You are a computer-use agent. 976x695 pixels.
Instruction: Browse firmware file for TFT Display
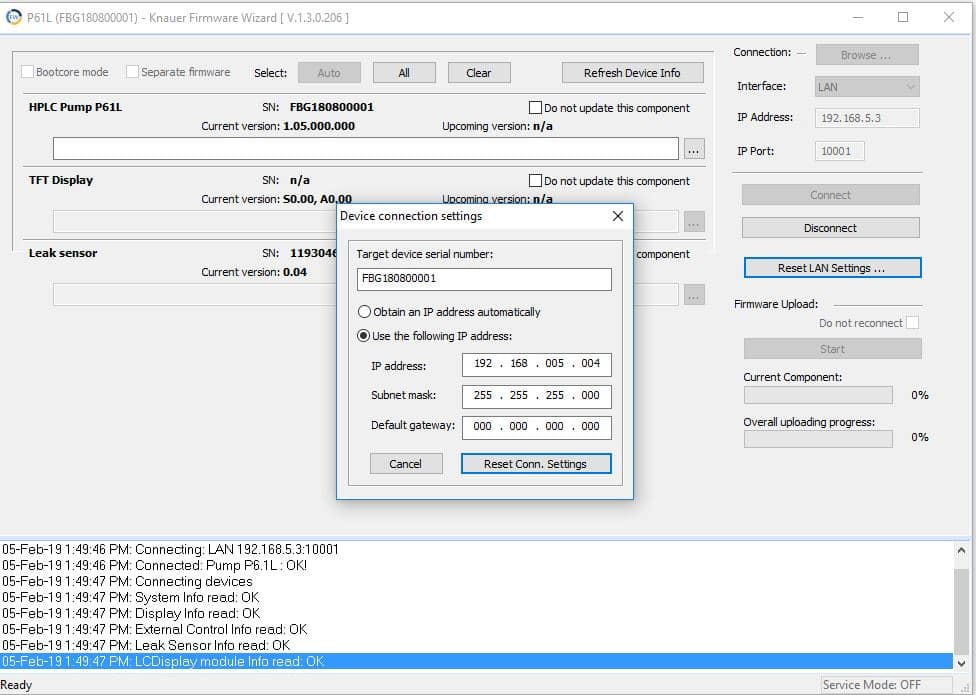pyautogui.click(x=694, y=222)
